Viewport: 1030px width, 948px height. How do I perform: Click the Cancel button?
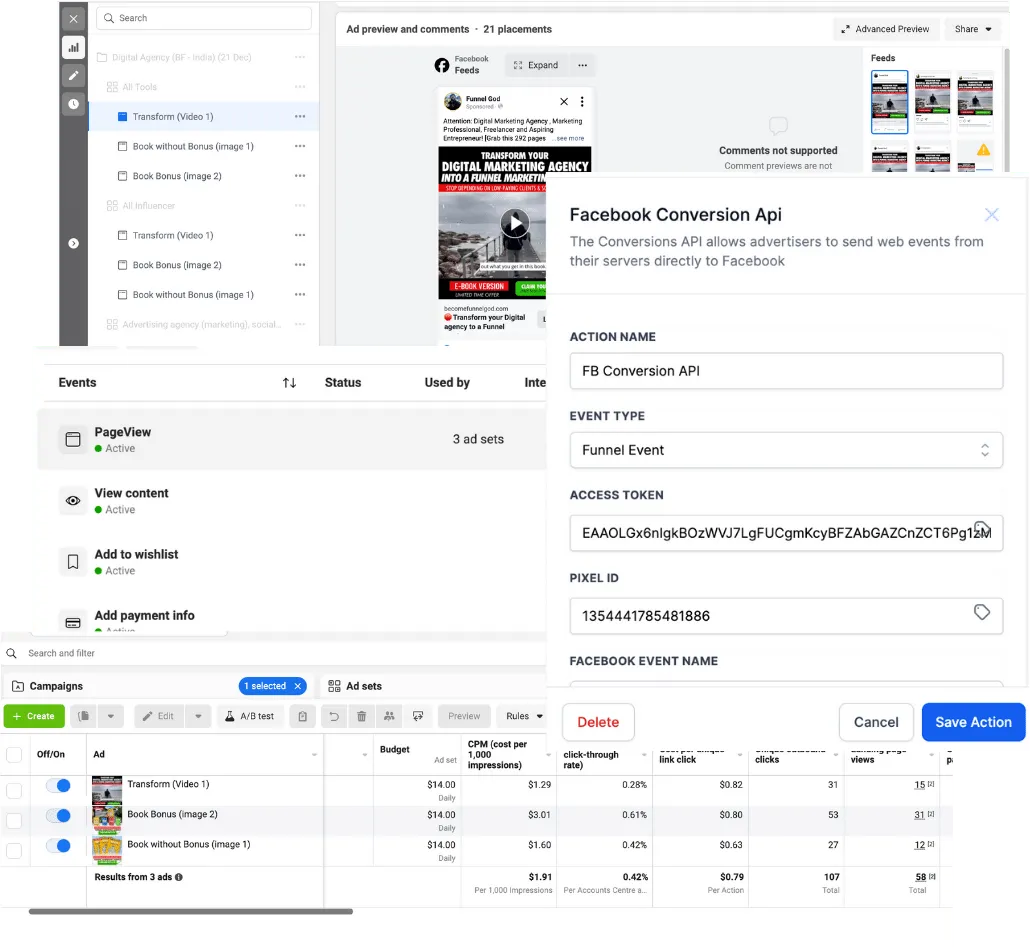(876, 722)
